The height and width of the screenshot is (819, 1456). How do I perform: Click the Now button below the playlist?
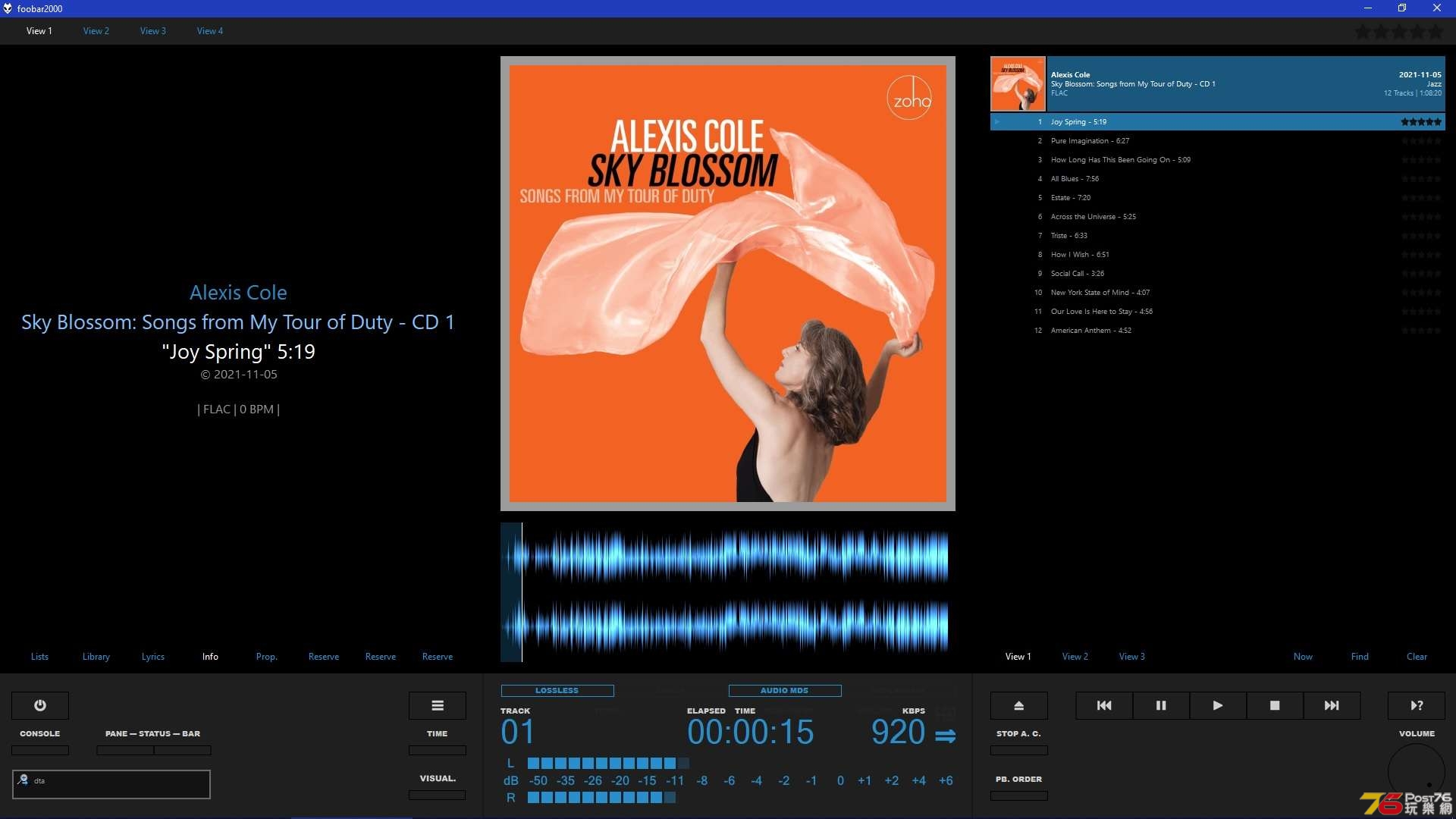coord(1303,657)
